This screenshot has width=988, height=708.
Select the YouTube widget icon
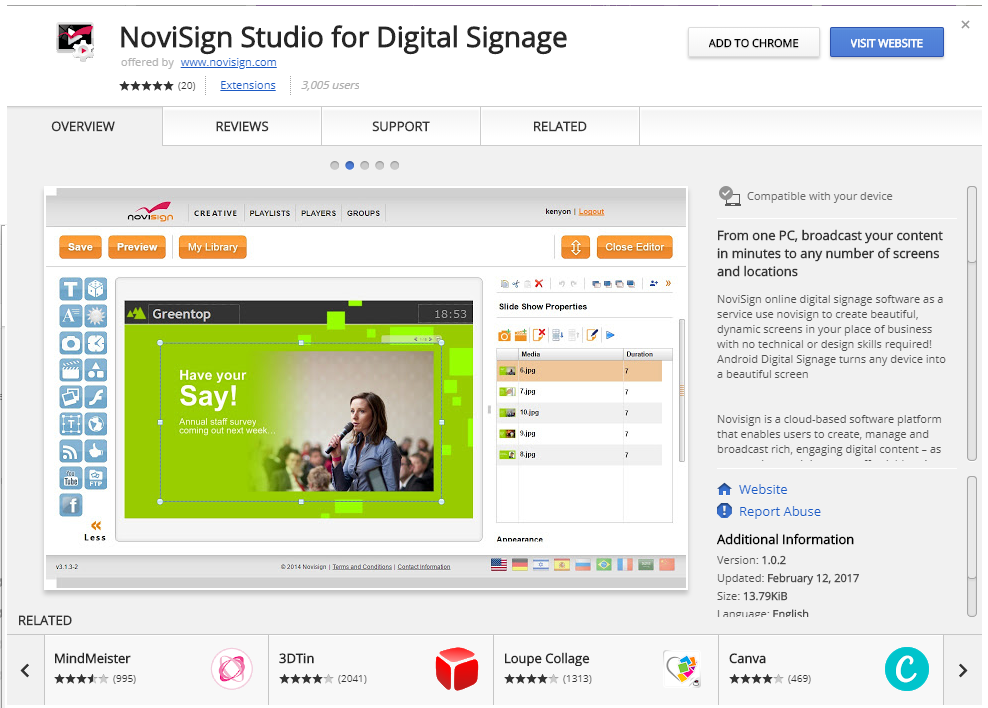(x=71, y=478)
